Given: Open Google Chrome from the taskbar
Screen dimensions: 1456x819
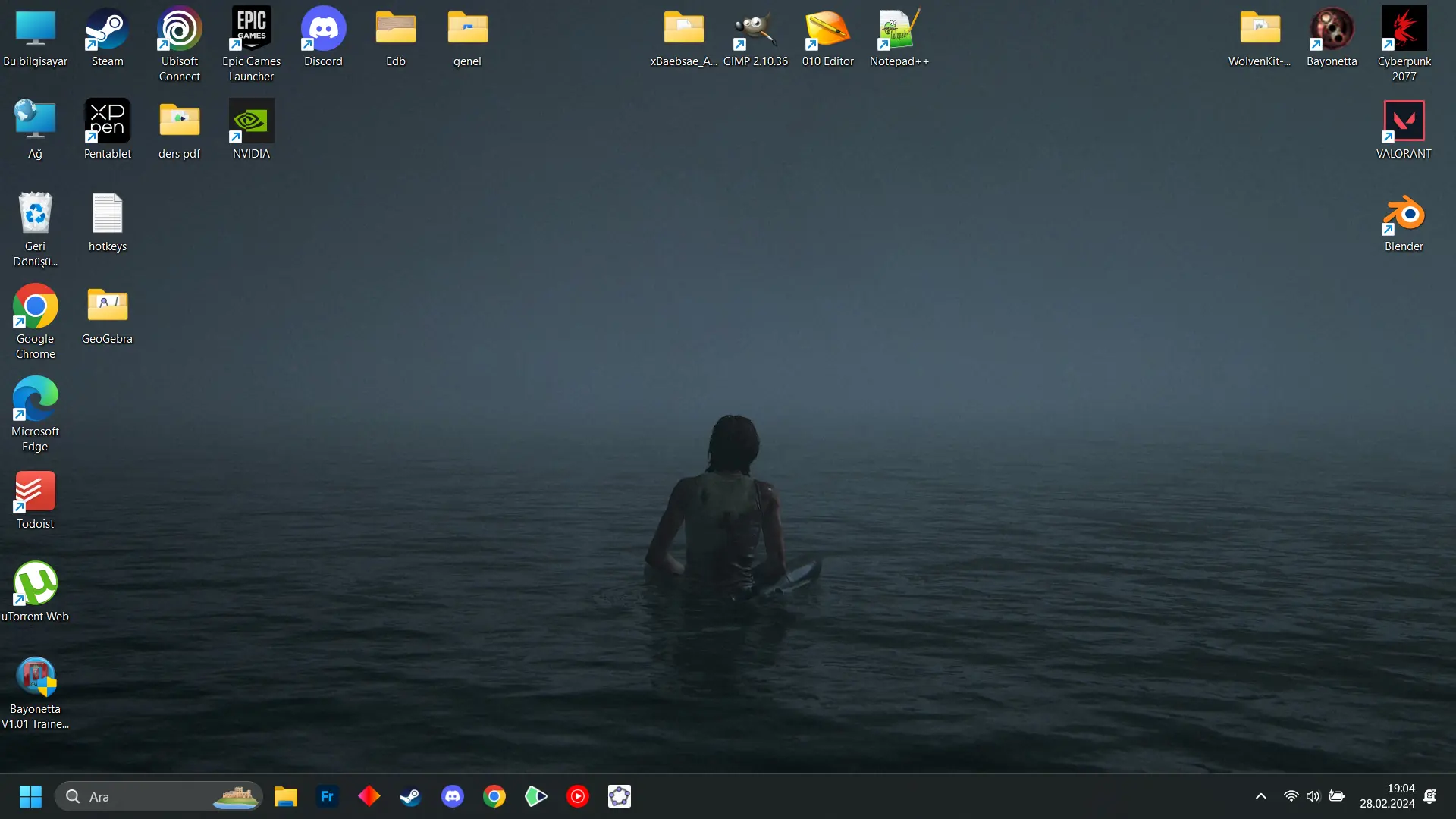Looking at the screenshot, I should click(494, 796).
